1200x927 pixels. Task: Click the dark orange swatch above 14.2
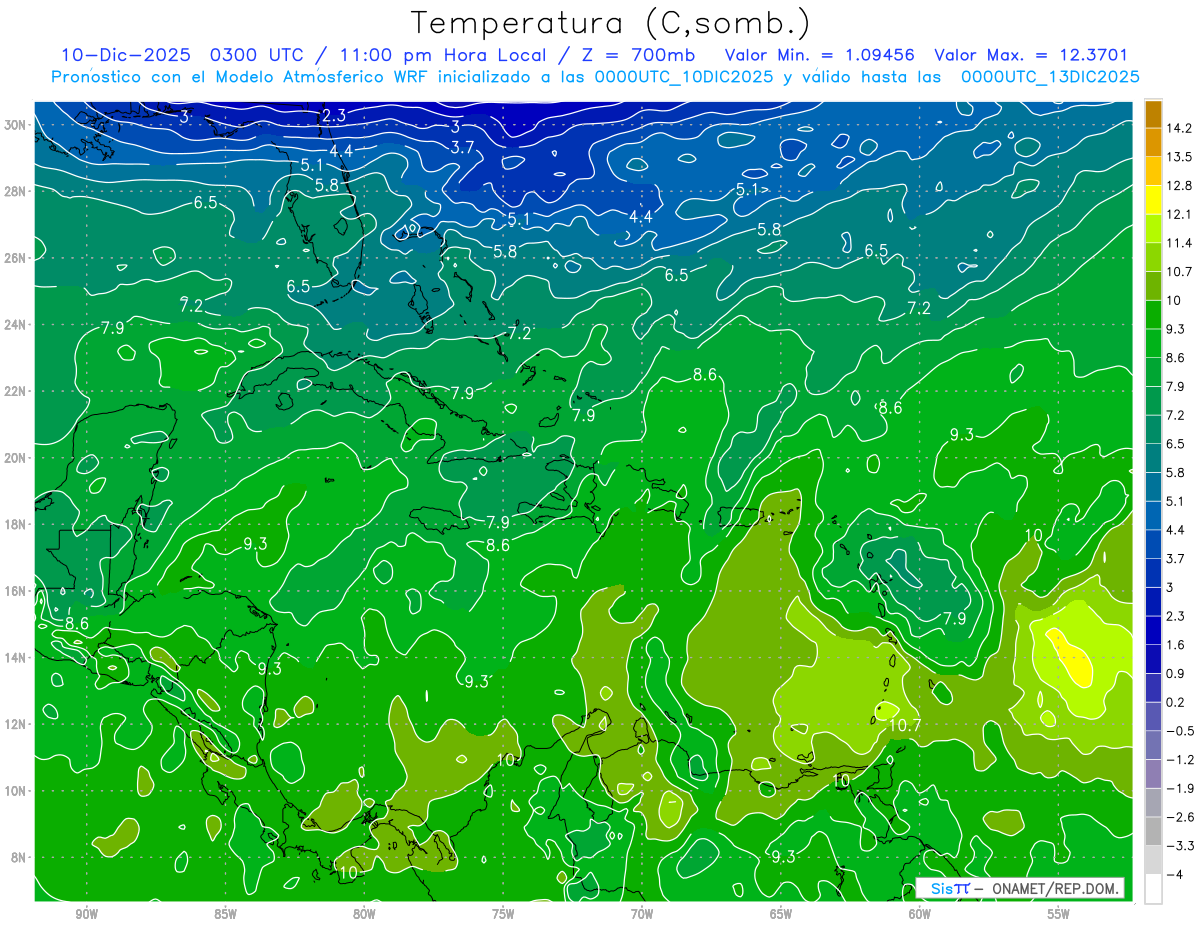(x=1153, y=114)
